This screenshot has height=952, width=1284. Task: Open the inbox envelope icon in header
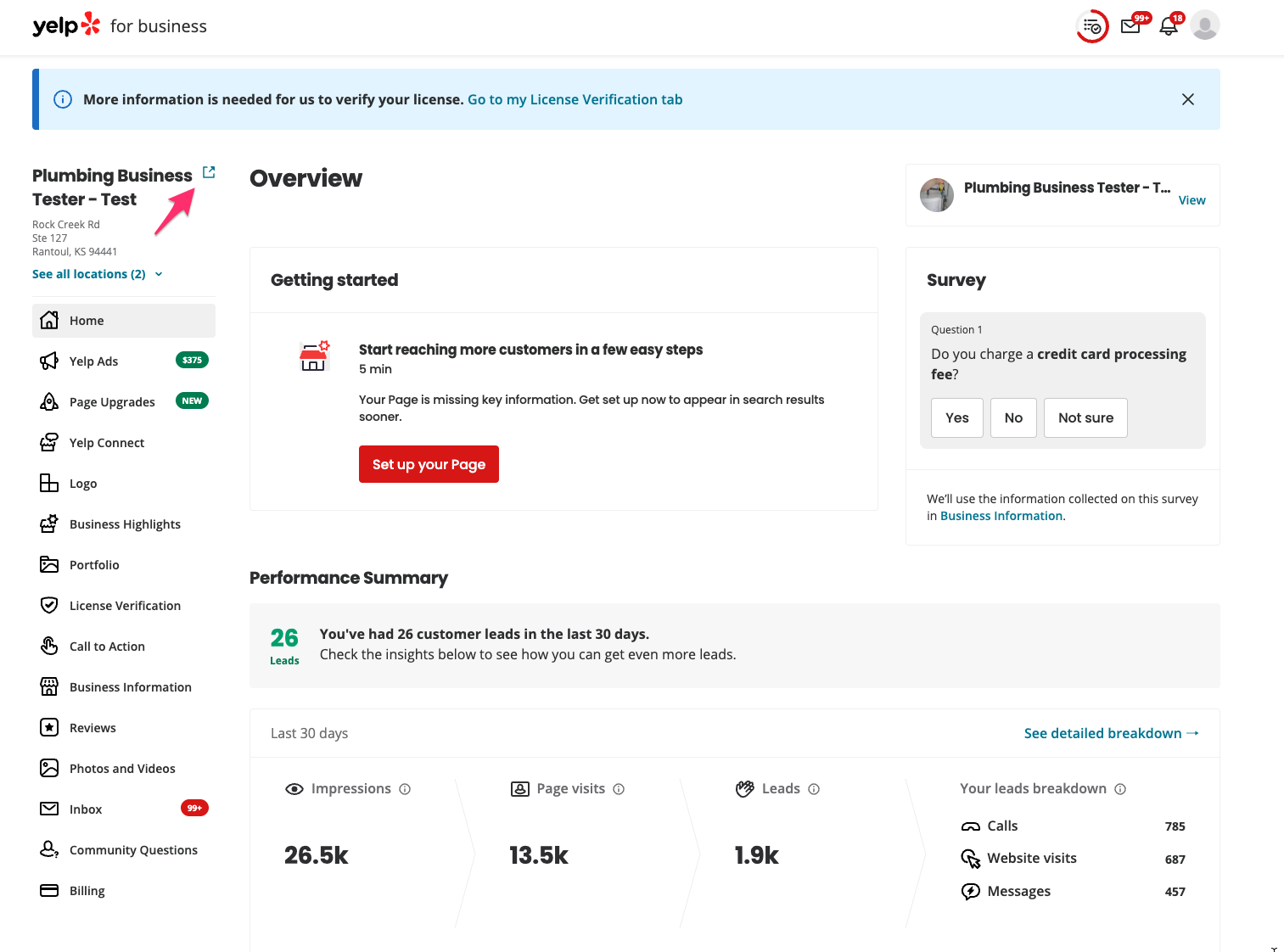[1130, 26]
